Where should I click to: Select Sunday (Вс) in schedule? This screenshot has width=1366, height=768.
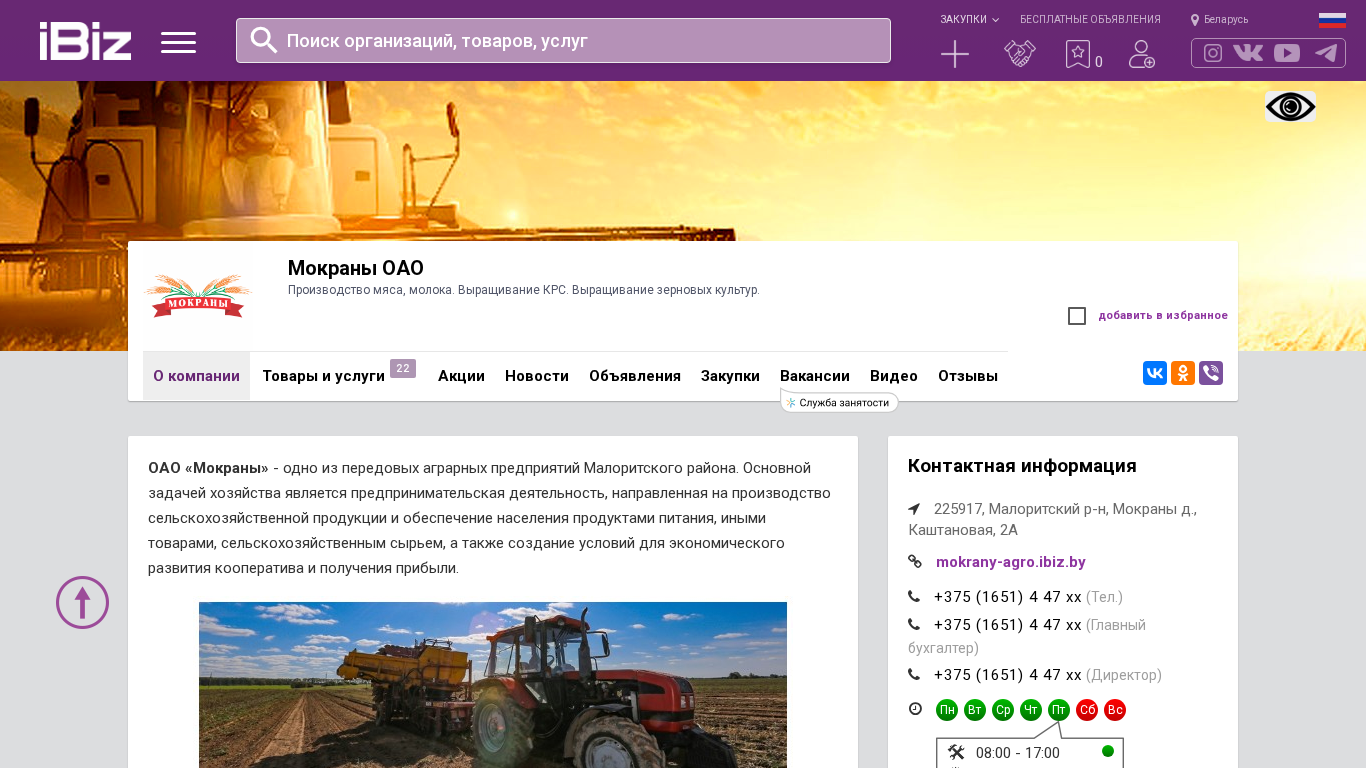point(1115,710)
